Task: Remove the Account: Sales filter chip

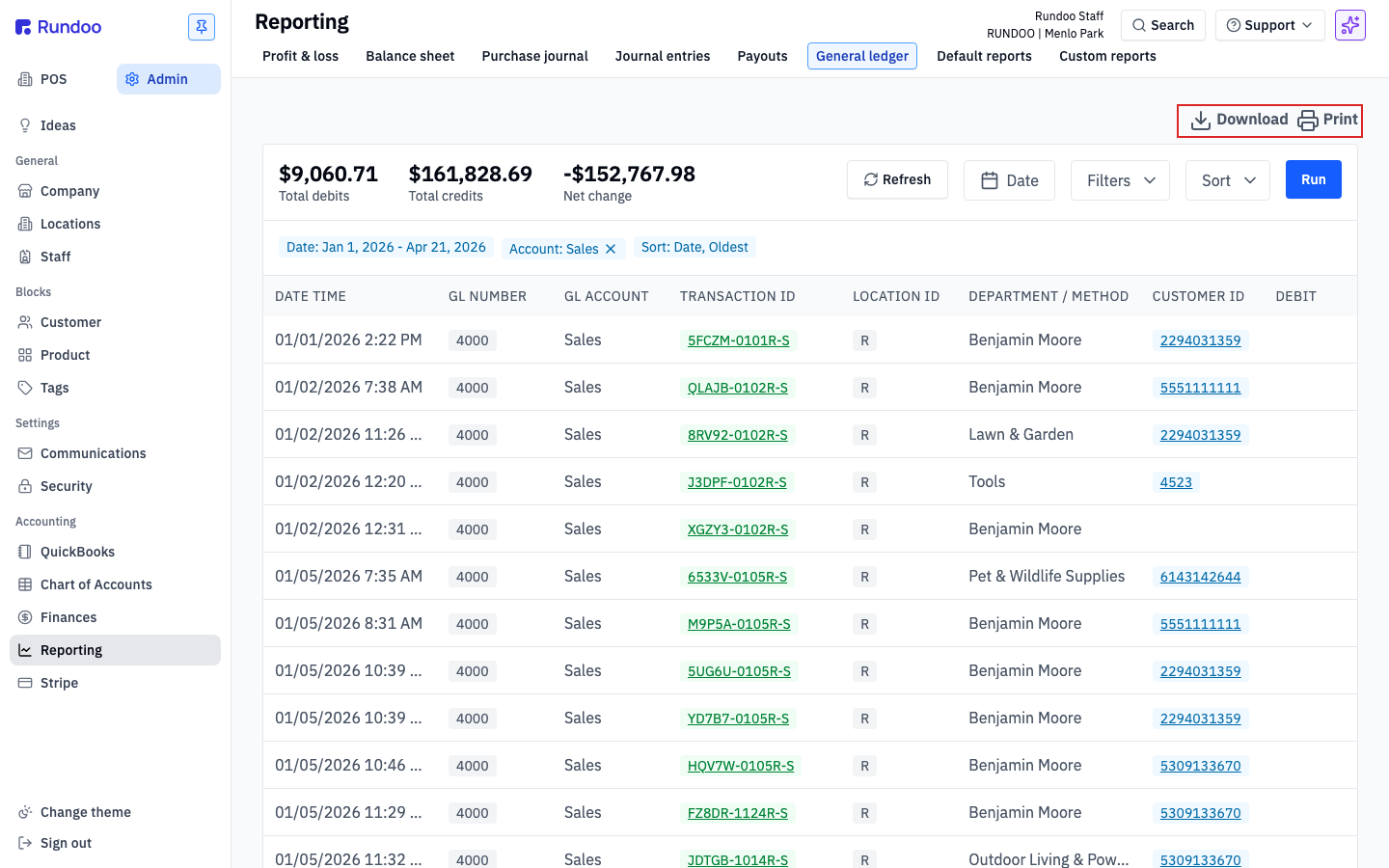Action: pyautogui.click(x=611, y=249)
